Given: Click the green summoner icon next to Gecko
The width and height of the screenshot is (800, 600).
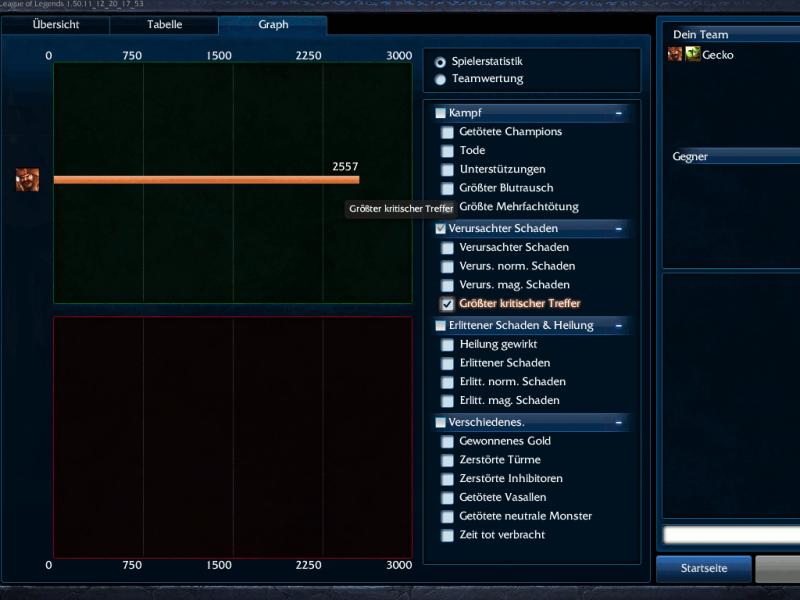Looking at the screenshot, I should [x=692, y=55].
